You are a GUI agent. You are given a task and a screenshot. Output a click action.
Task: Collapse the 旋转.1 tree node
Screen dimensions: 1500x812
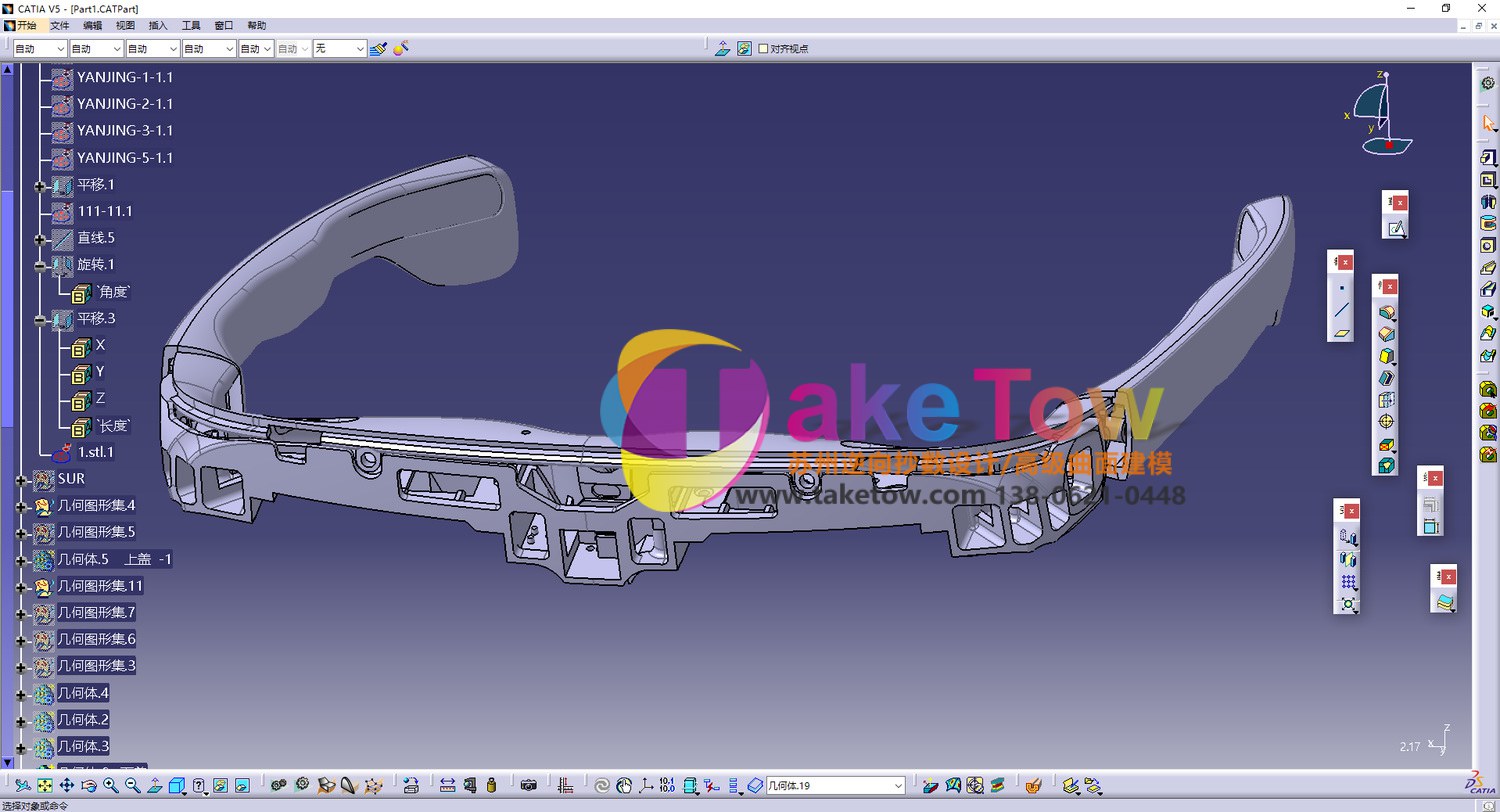[40, 266]
